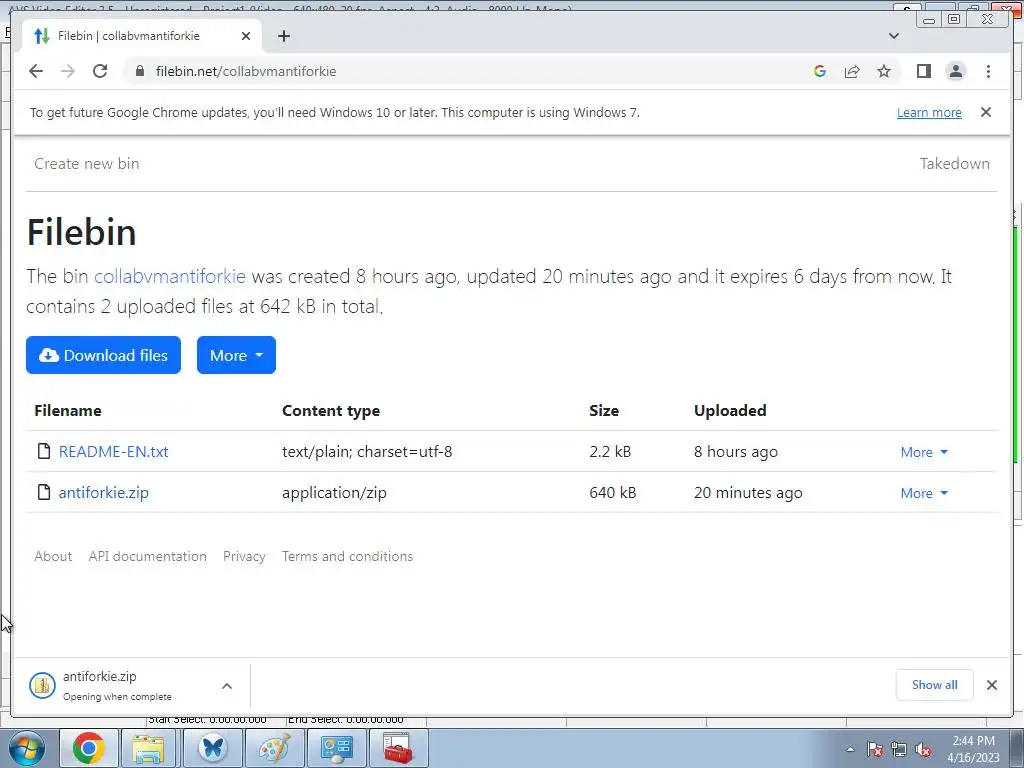Expand More options for antiforkie.zip
Screen dimensions: 1024x768
coord(924,493)
